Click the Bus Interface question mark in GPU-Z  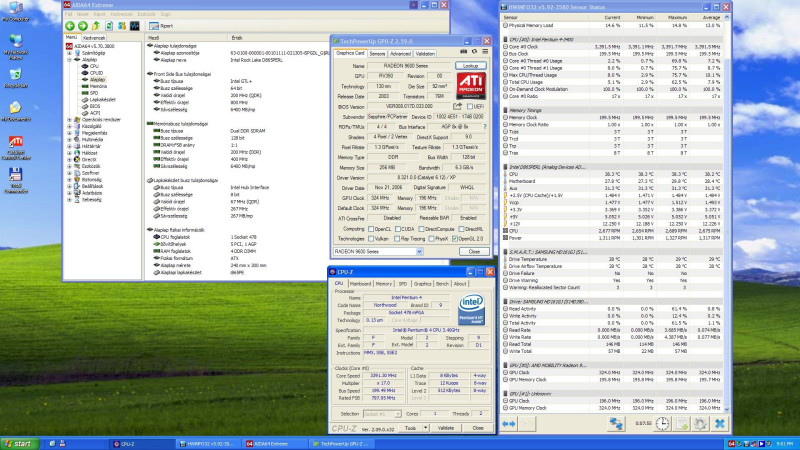click(484, 127)
